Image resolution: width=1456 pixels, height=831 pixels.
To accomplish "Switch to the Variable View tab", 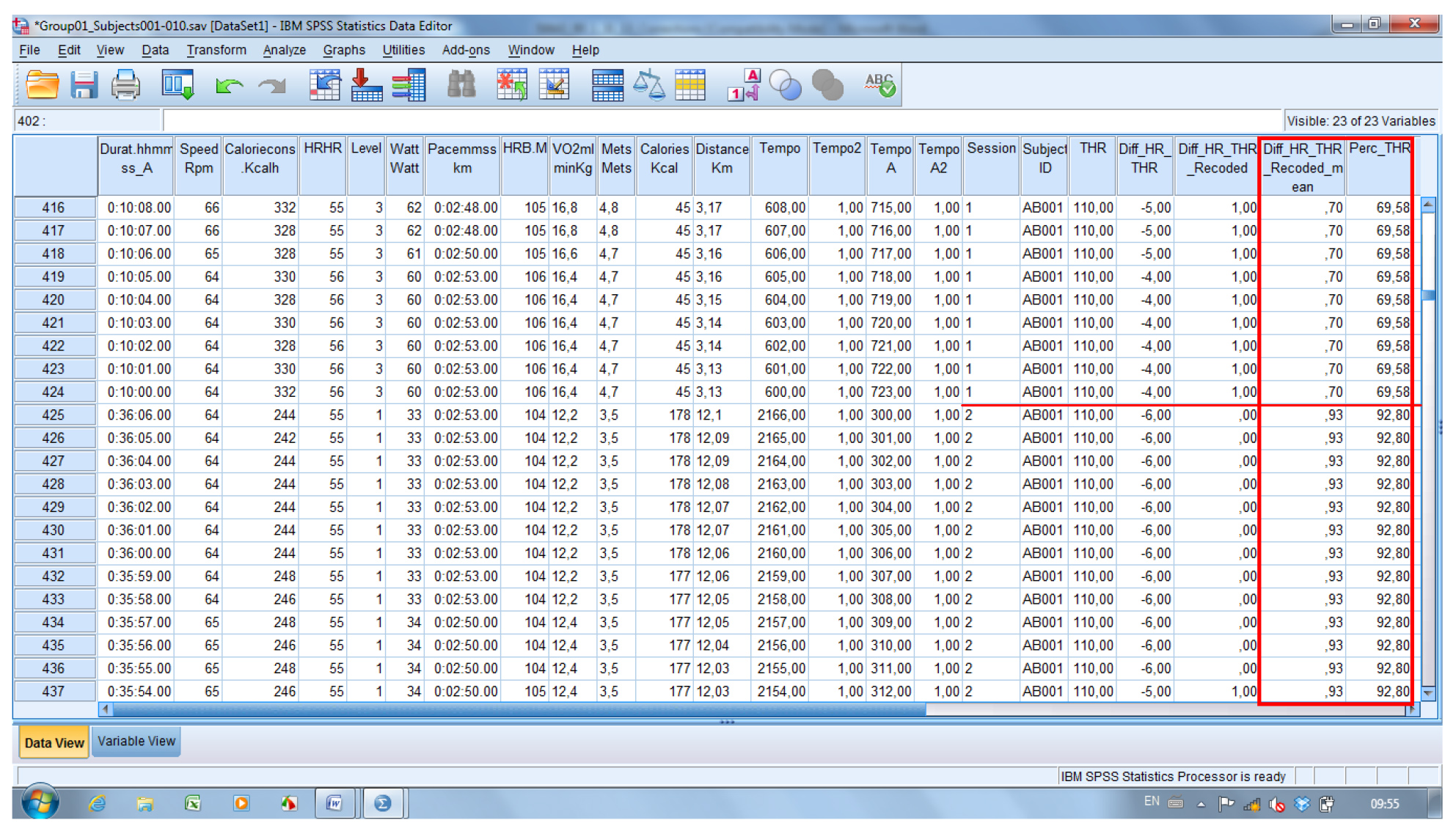I will pos(136,742).
